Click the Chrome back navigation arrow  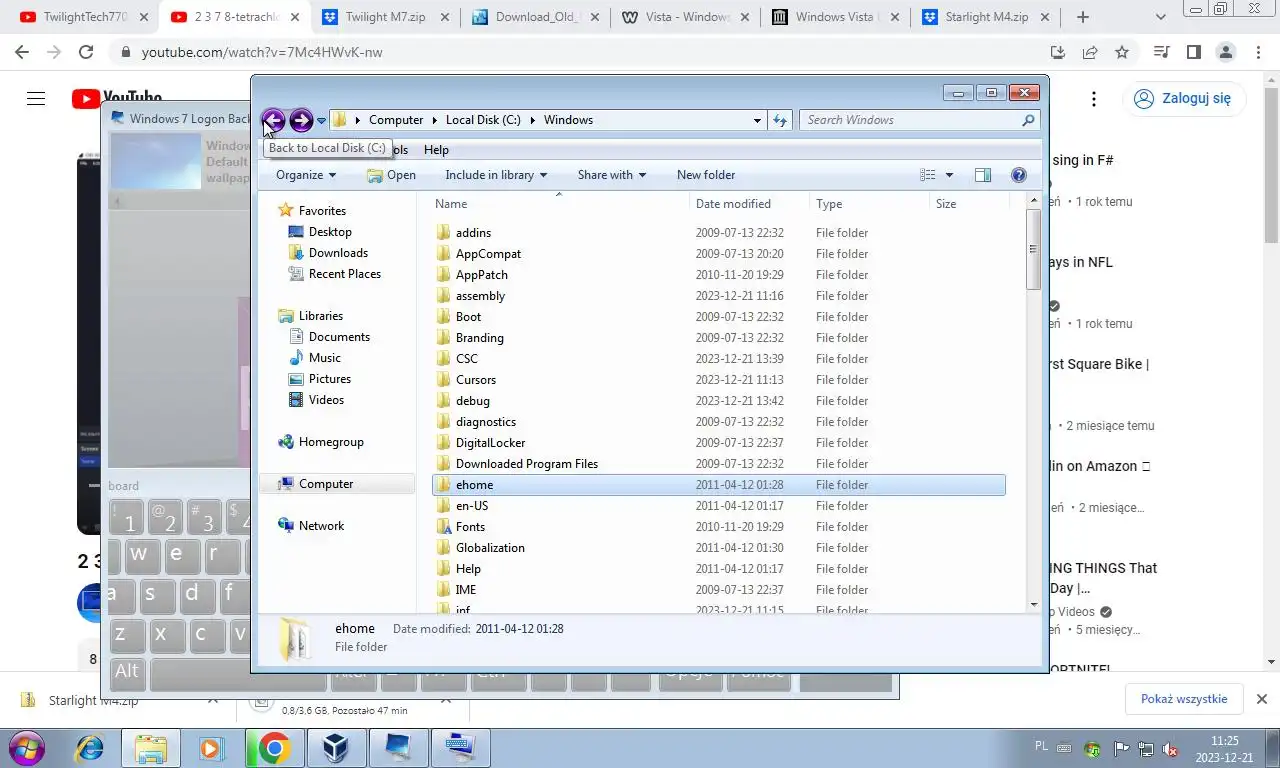22,52
